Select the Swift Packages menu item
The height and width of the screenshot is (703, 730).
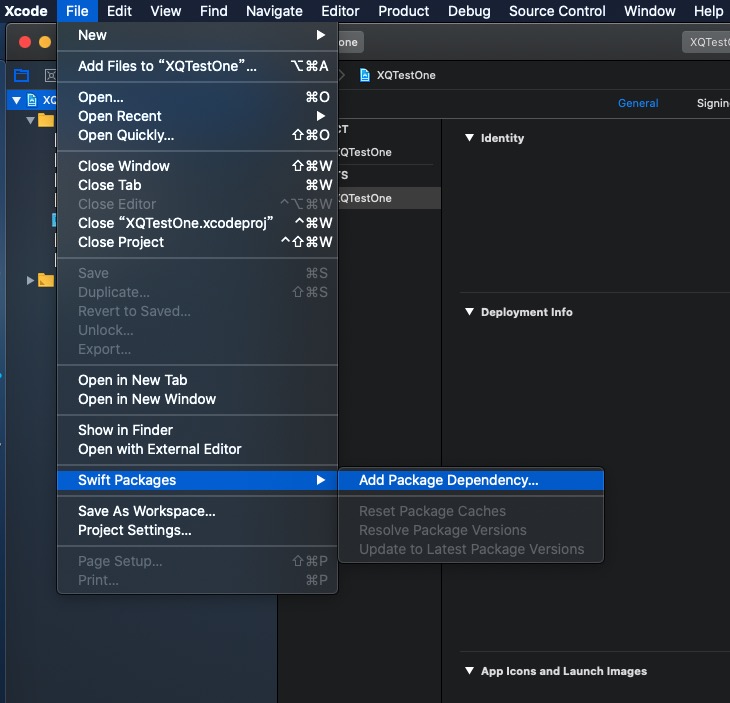pyautogui.click(x=197, y=480)
